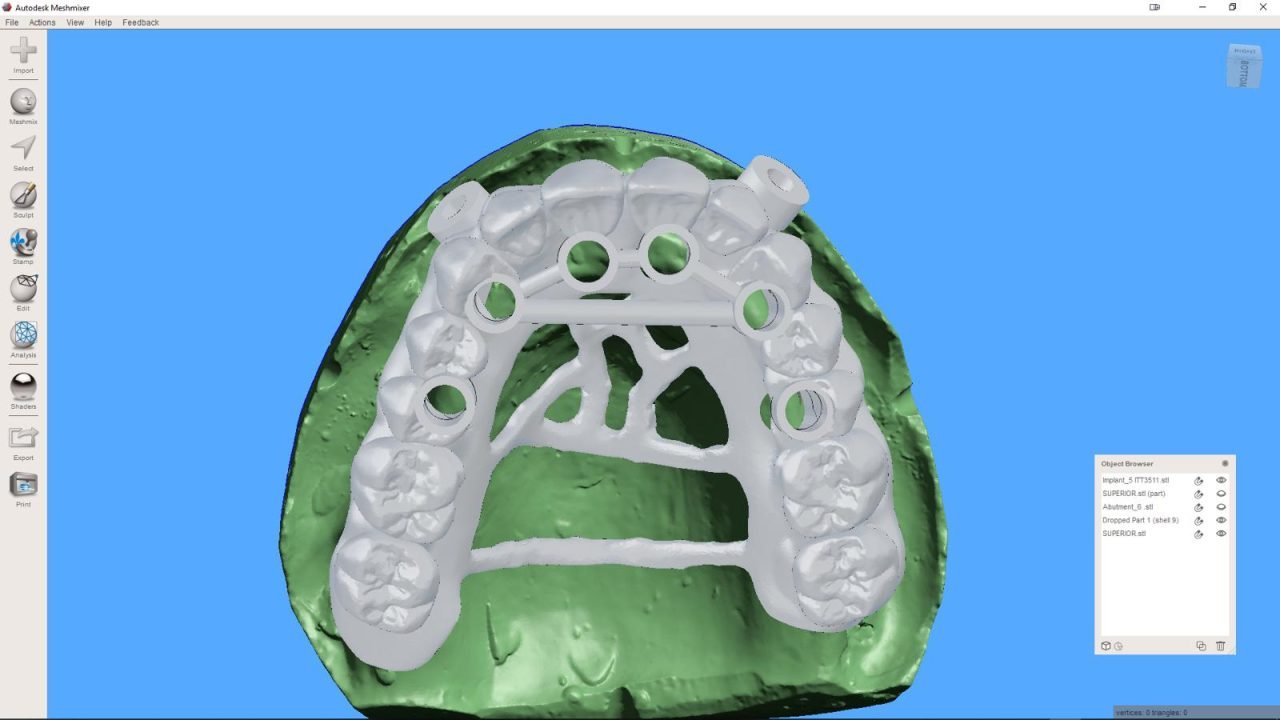This screenshot has width=1280, height=720.
Task: Open the File menu
Action: click(x=12, y=22)
